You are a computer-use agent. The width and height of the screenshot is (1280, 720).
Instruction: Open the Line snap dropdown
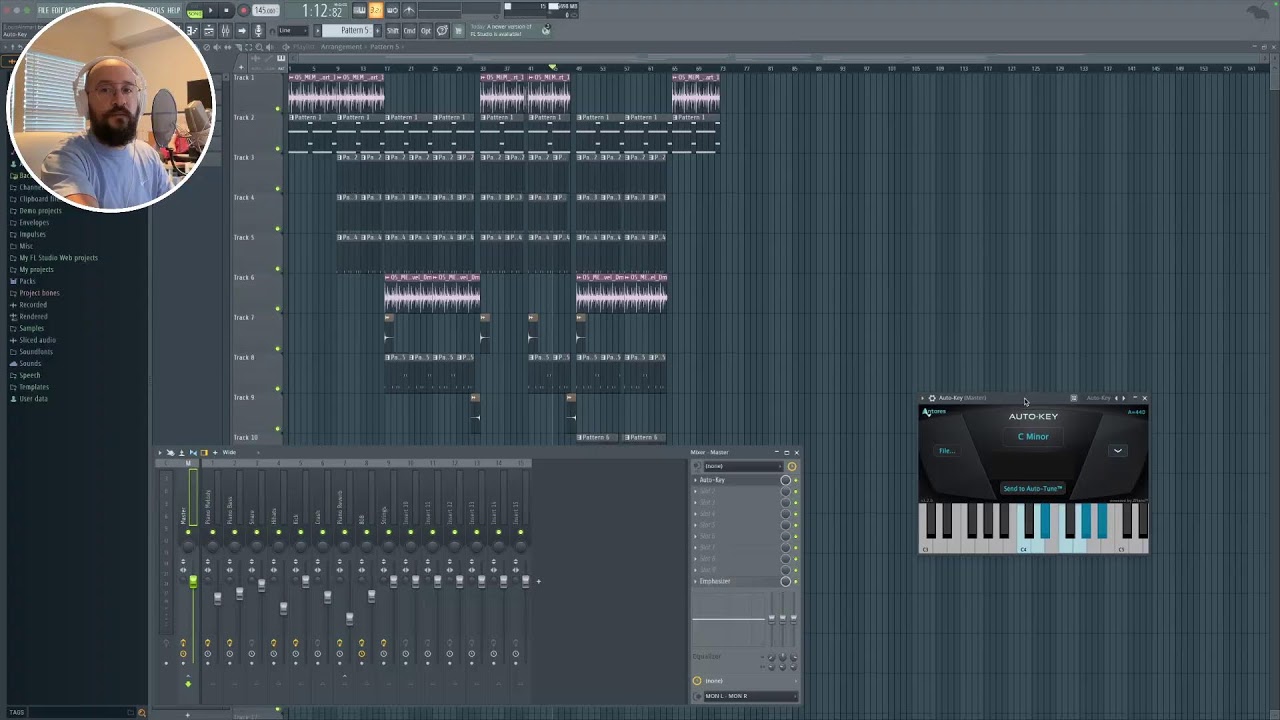292,31
